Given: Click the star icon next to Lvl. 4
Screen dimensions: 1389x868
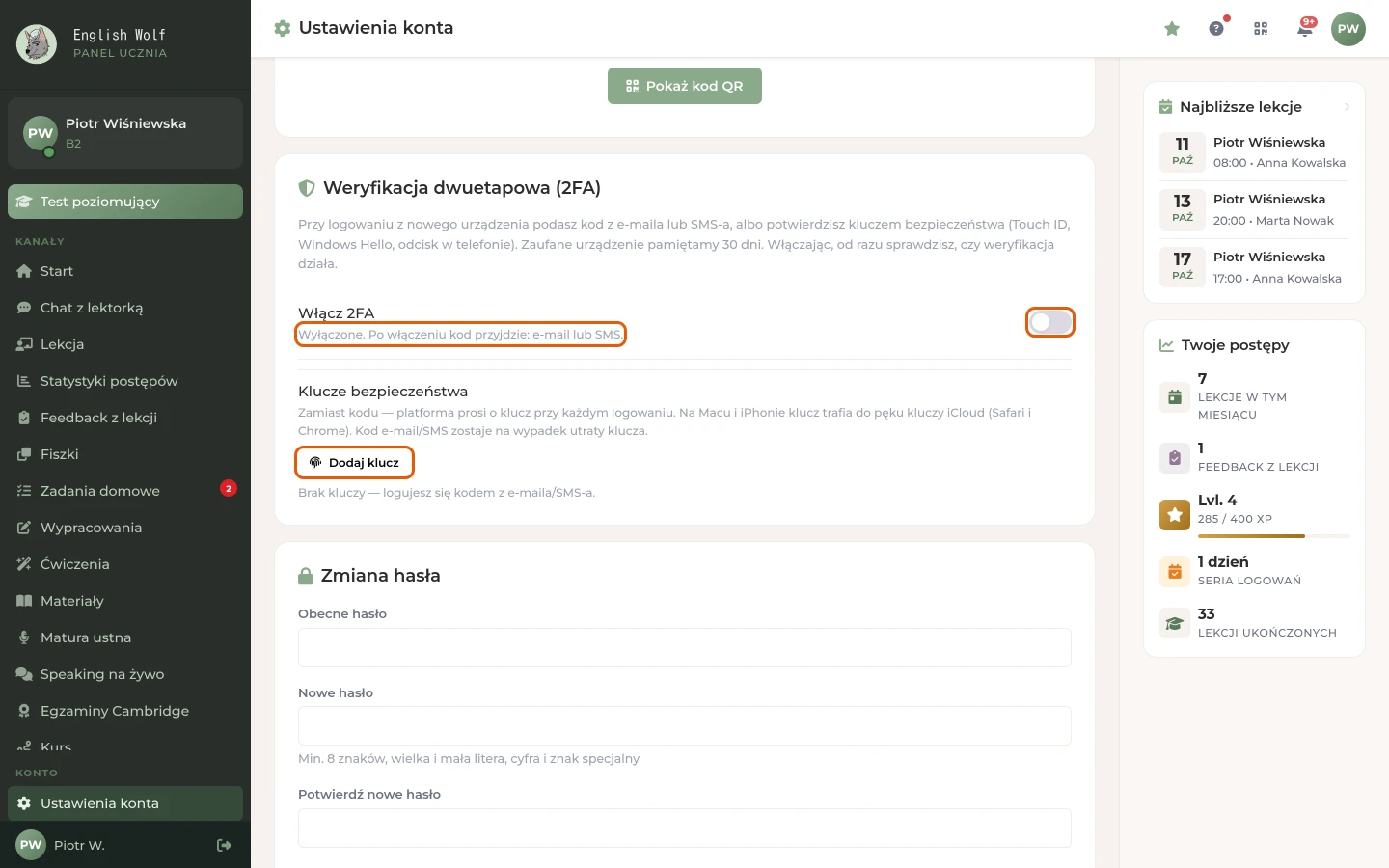Looking at the screenshot, I should pyautogui.click(x=1175, y=515).
